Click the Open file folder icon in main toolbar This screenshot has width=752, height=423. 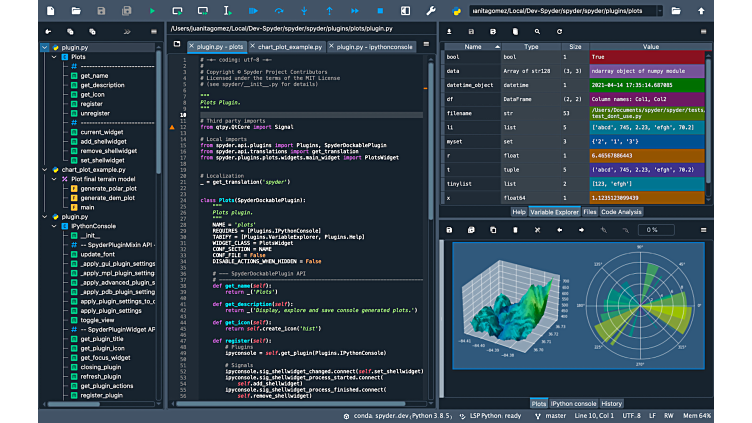tap(76, 11)
